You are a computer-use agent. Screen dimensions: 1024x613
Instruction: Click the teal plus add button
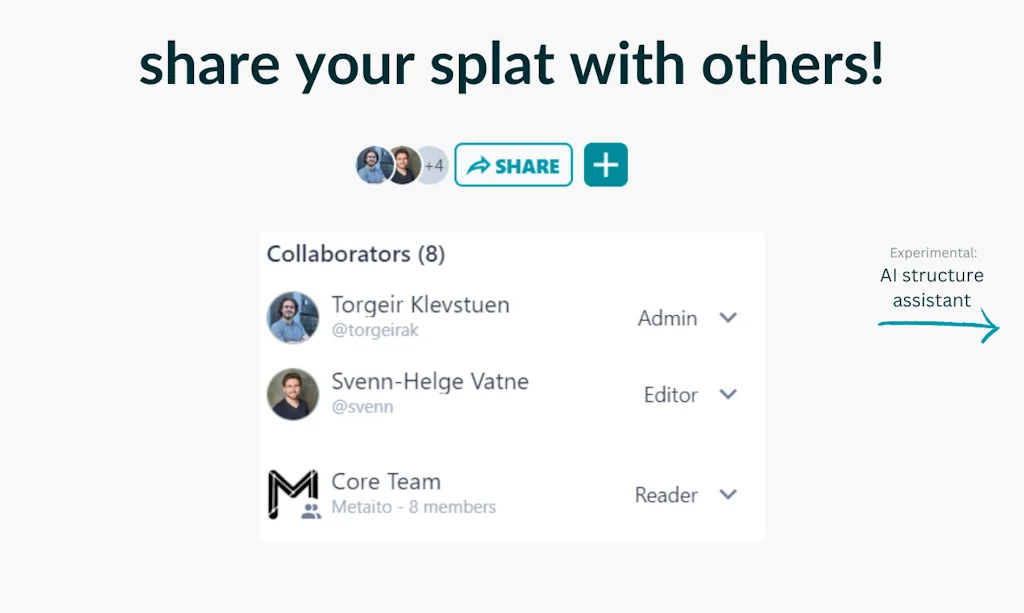click(606, 165)
